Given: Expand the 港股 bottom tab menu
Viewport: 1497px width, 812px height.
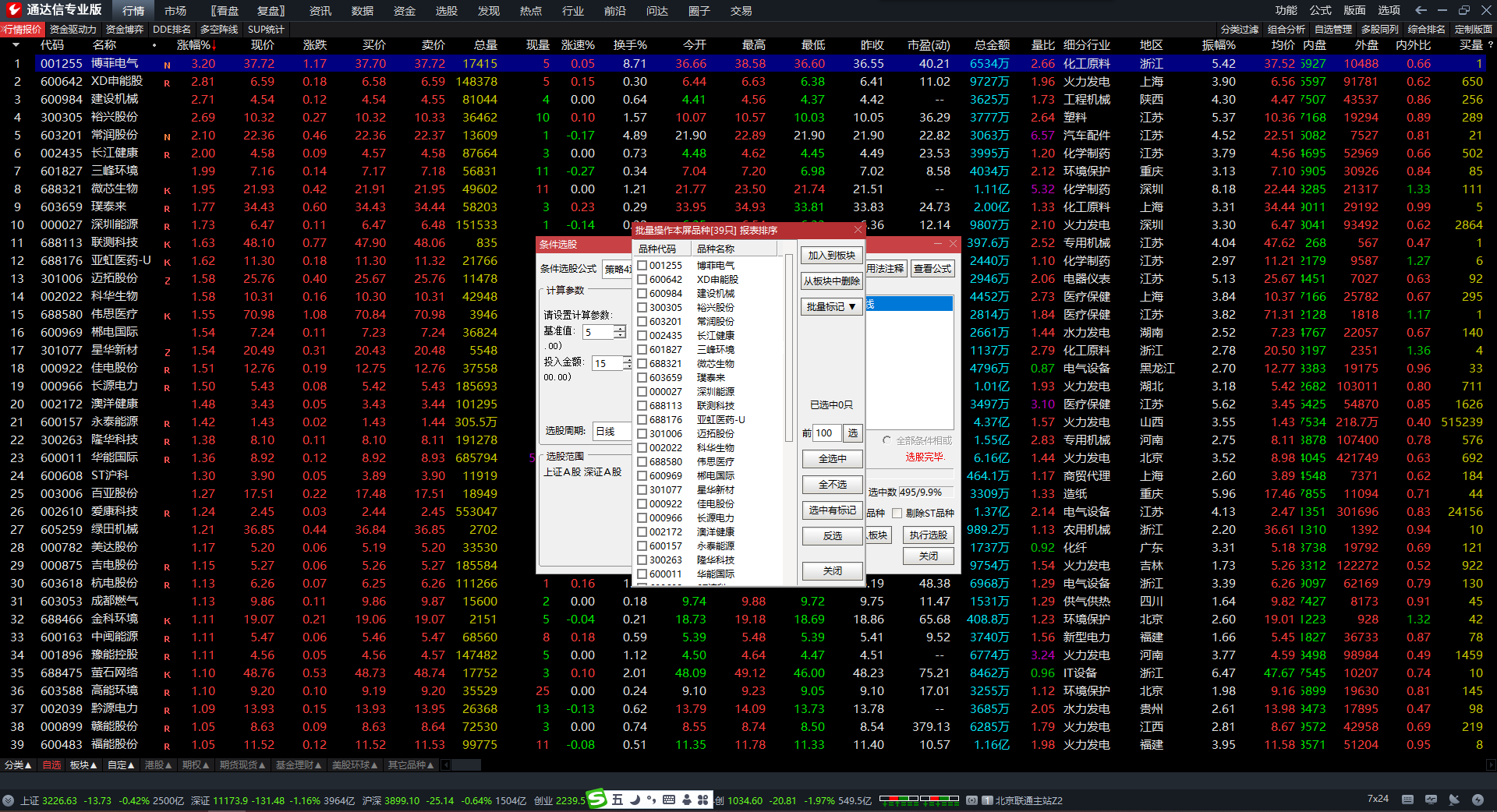Looking at the screenshot, I should 158,765.
